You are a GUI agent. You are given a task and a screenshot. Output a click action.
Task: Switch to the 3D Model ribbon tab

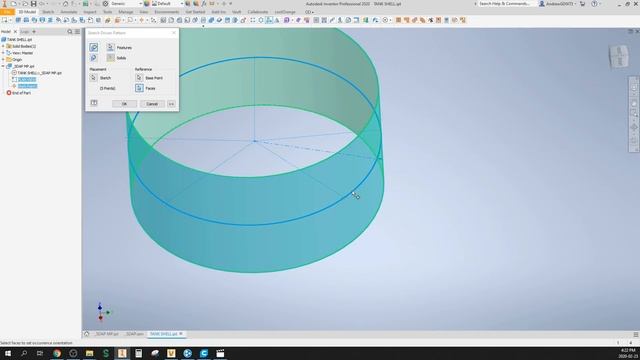pos(27,12)
